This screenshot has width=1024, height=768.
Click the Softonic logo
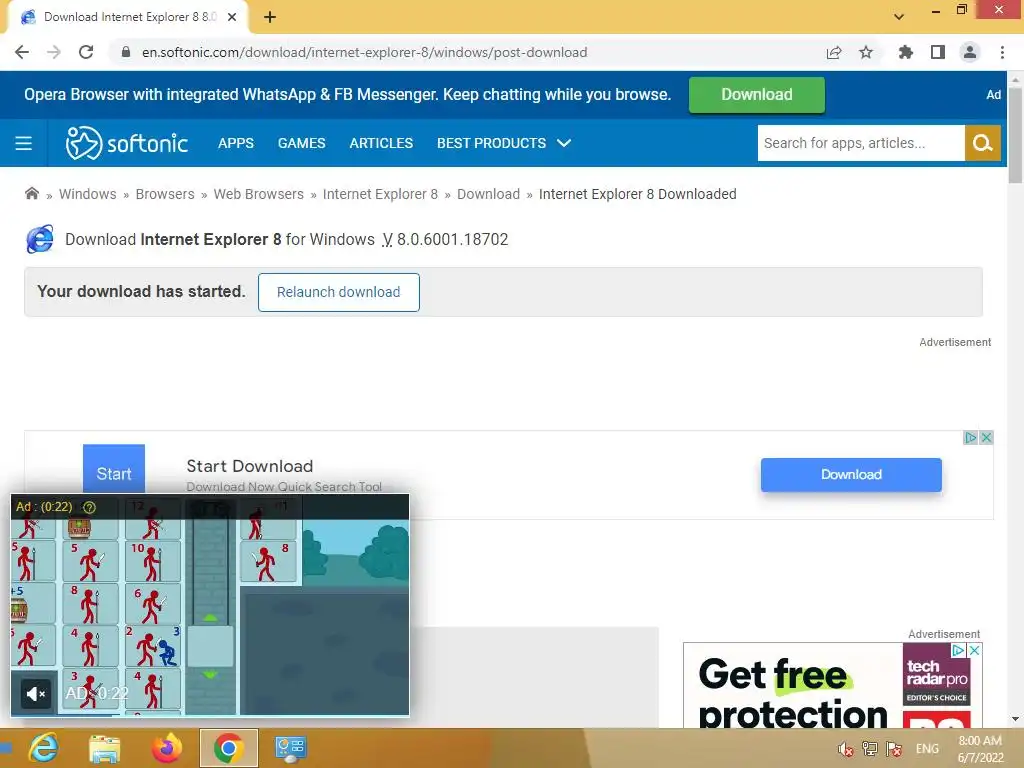tap(127, 142)
